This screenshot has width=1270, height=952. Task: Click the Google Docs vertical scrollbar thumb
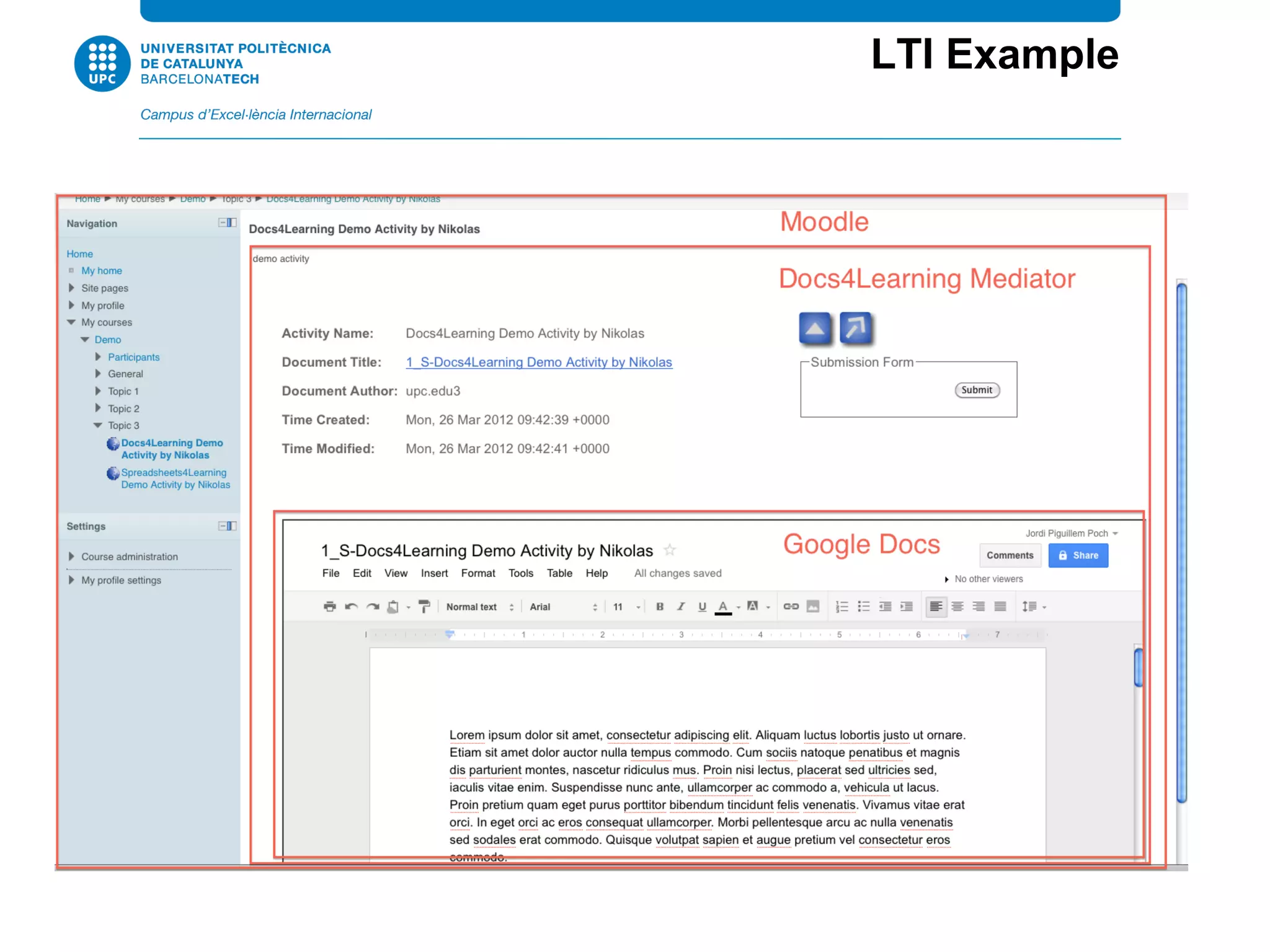pos(1138,667)
